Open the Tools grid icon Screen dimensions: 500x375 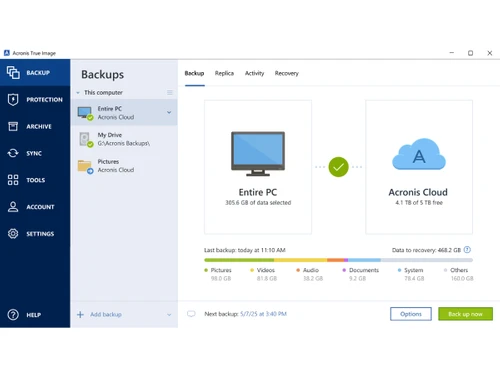[13, 180]
